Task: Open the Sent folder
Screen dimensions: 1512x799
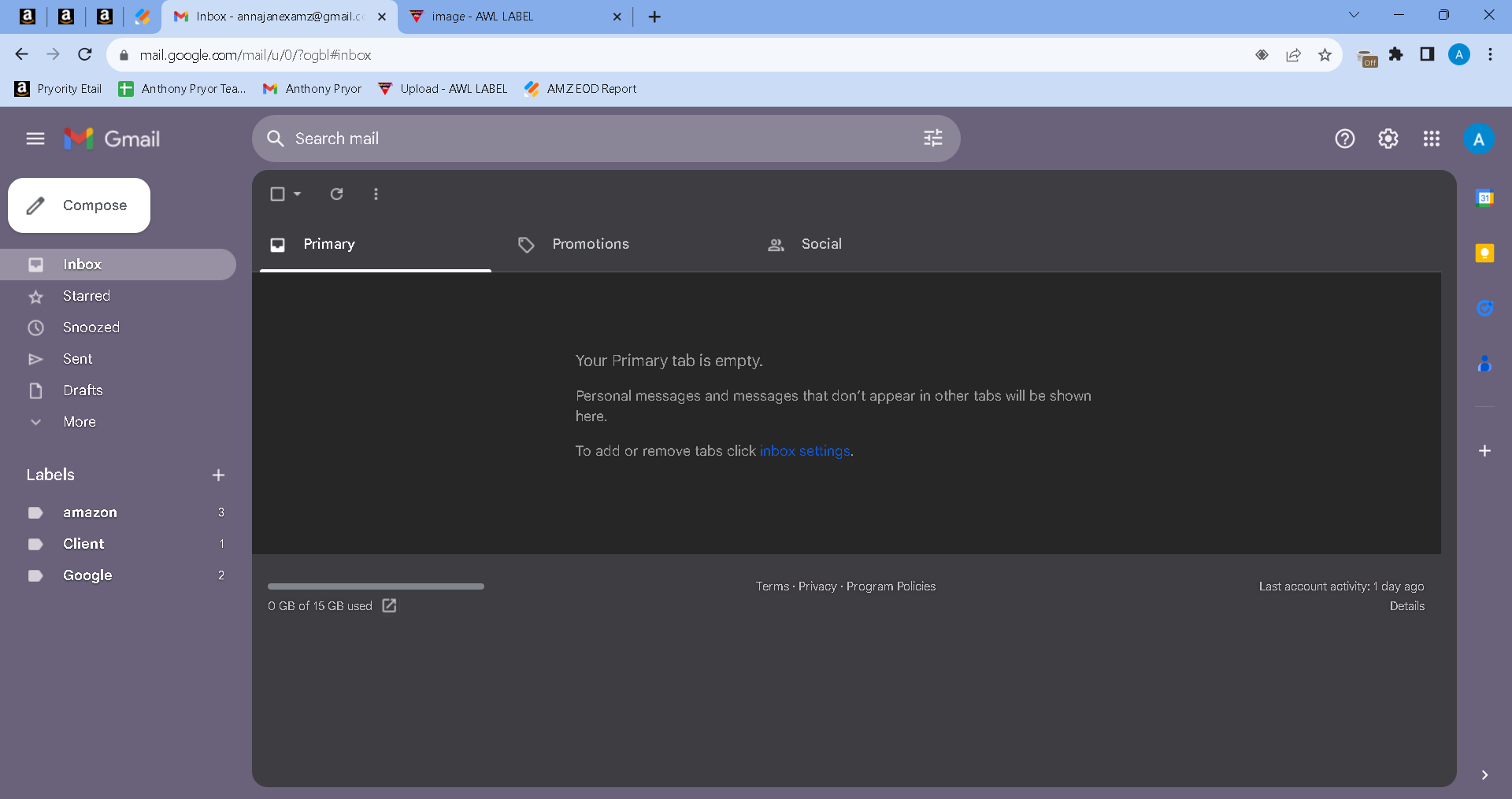Action: point(118,359)
